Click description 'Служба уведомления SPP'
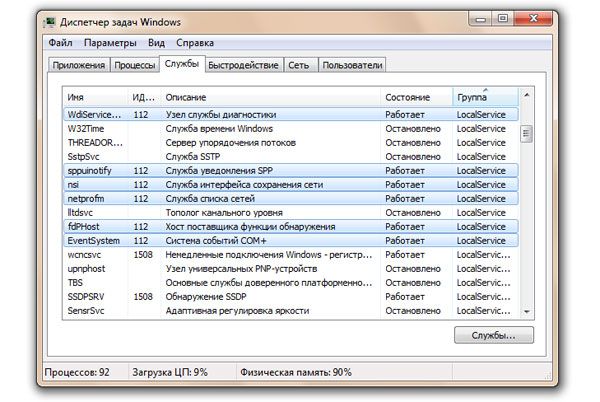Image resolution: width=600 pixels, height=402 pixels. pos(219,171)
